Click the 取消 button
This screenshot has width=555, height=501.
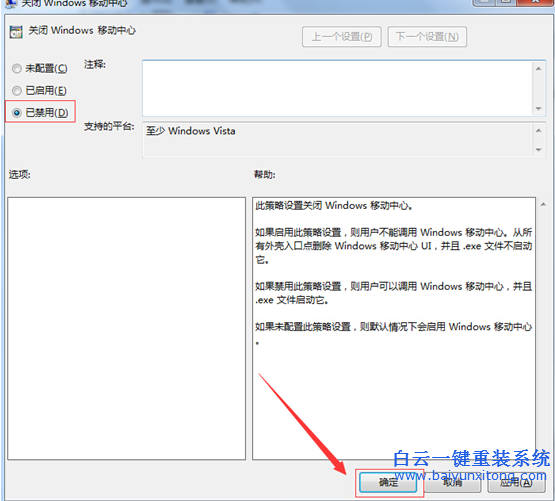(452, 482)
